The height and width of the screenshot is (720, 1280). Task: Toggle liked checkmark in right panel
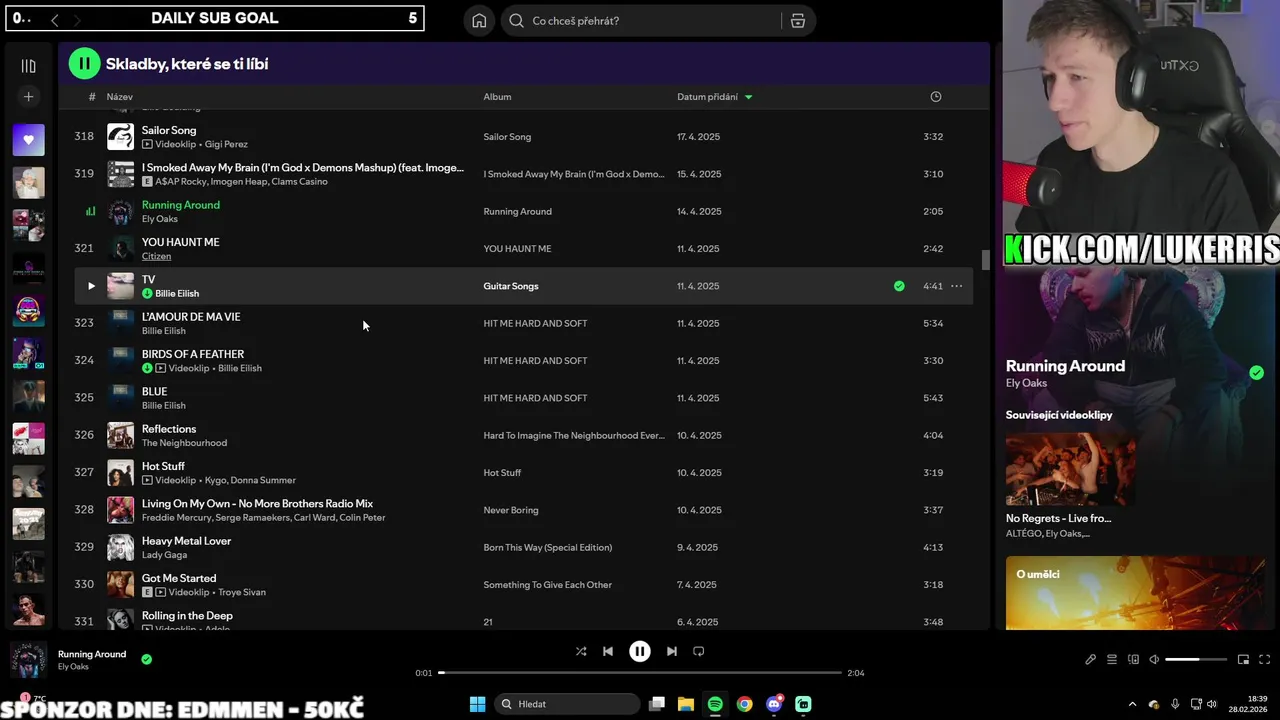click(x=1256, y=373)
